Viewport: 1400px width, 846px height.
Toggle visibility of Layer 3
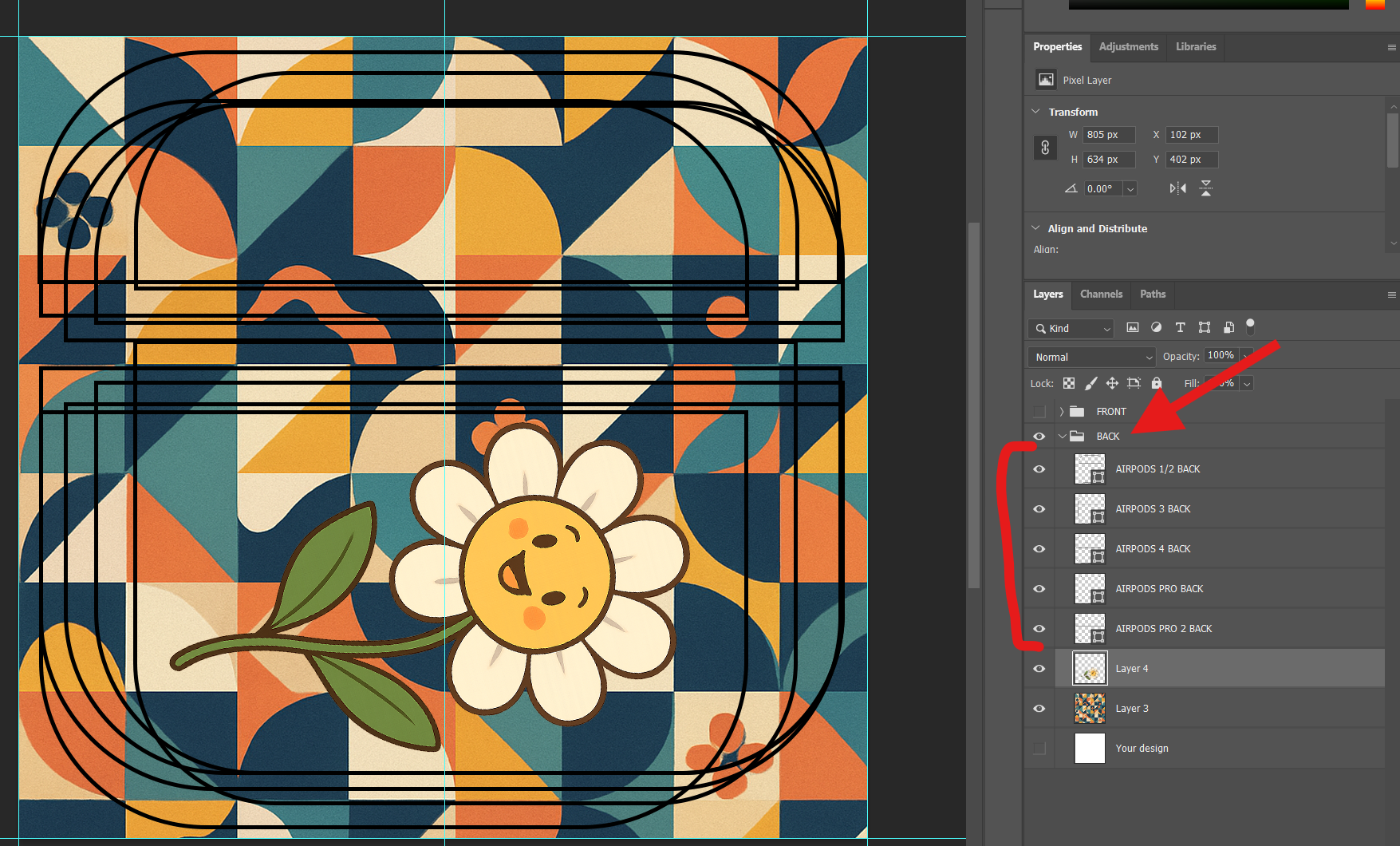coord(1039,709)
